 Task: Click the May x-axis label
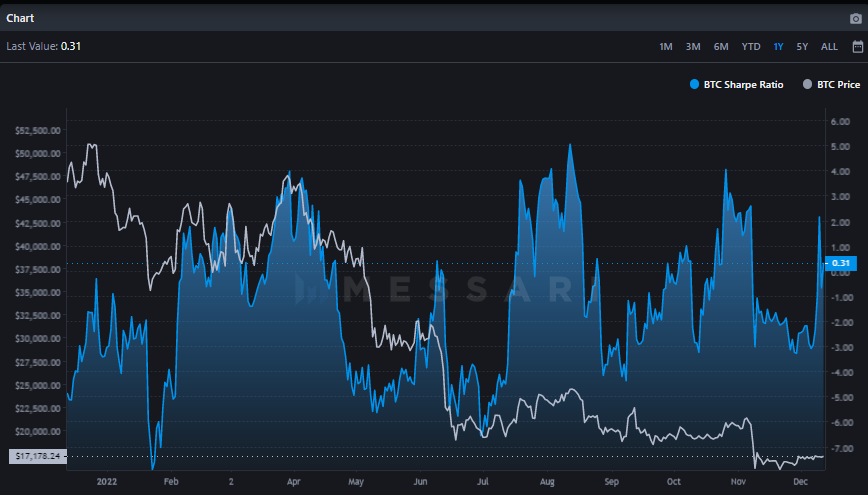[356, 481]
